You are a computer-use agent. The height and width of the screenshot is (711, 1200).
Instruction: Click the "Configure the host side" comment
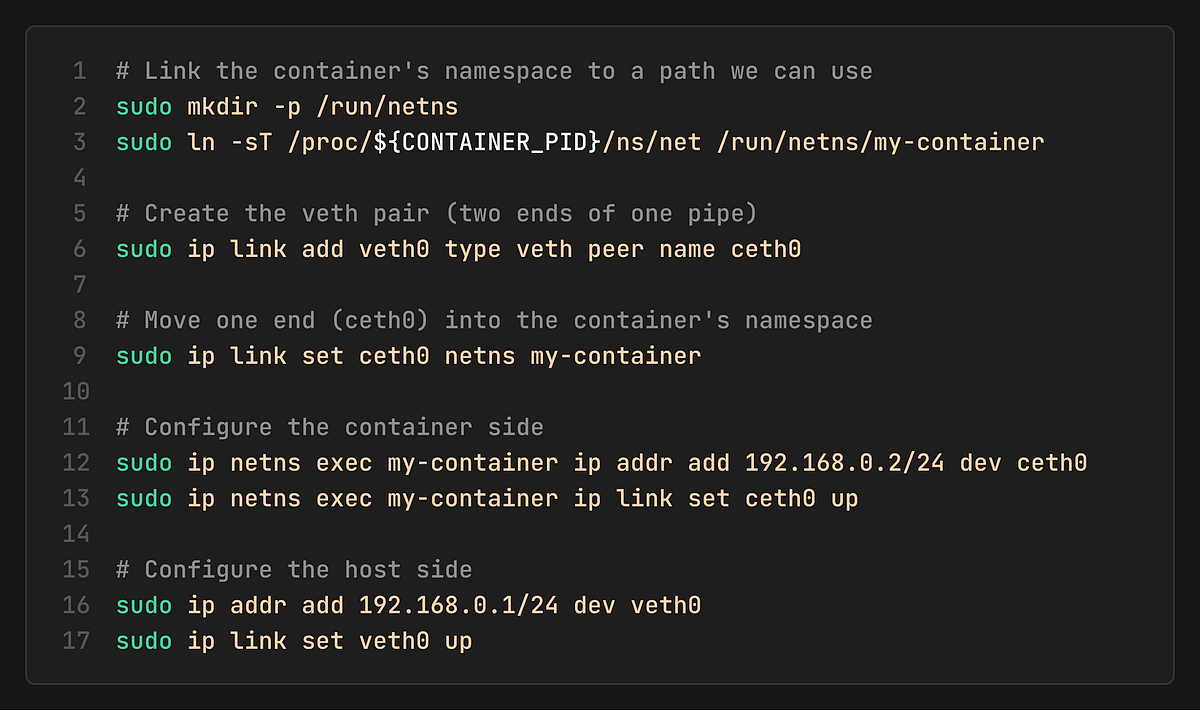(x=294, y=569)
